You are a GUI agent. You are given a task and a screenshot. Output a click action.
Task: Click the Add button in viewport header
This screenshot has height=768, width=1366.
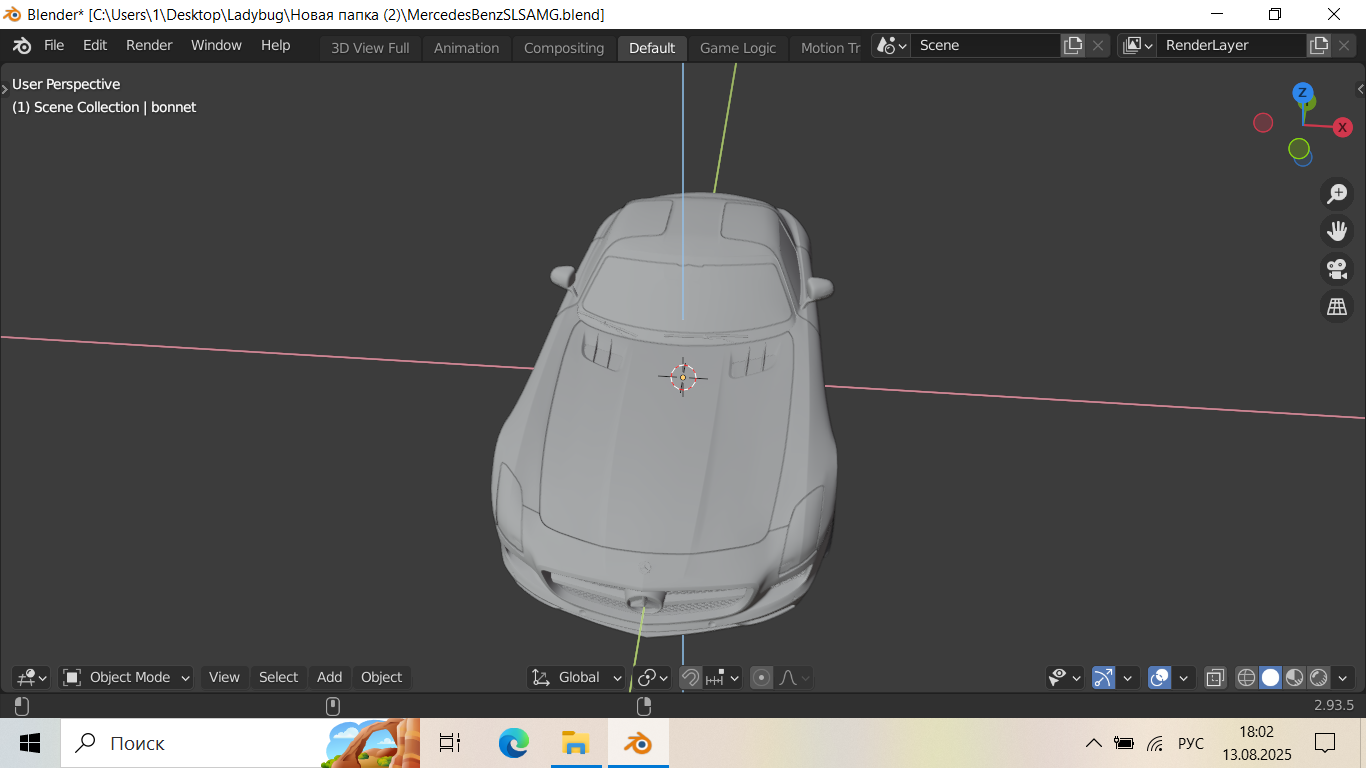coord(329,677)
